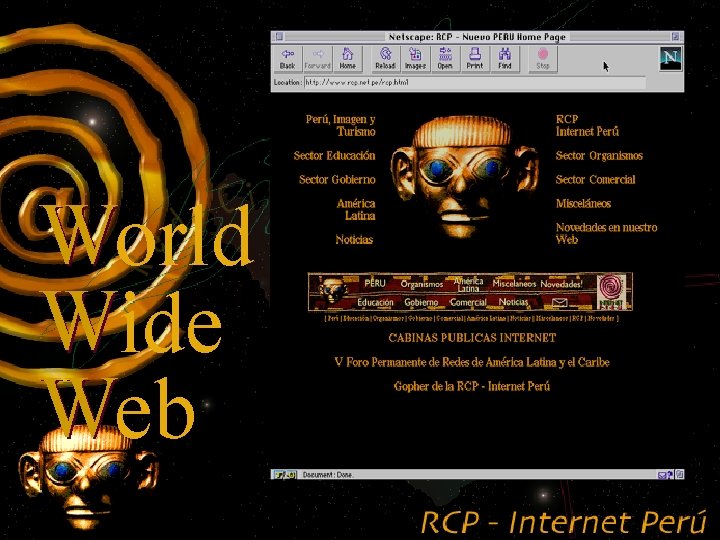Click Educación in the navigation banner
The width and height of the screenshot is (720, 540).
[x=375, y=303]
